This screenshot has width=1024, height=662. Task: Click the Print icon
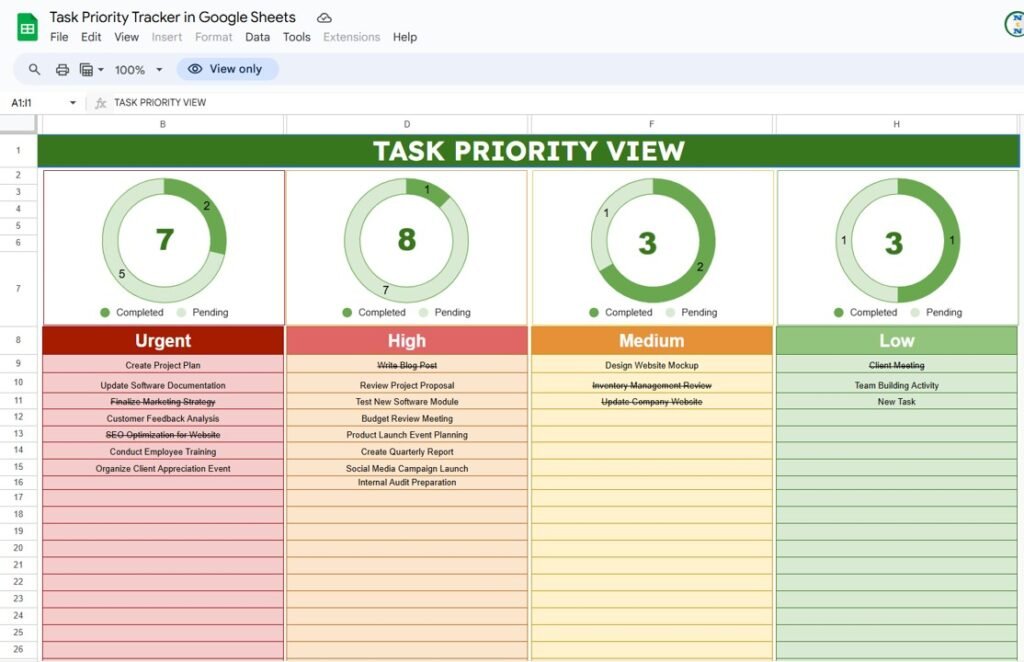61,69
